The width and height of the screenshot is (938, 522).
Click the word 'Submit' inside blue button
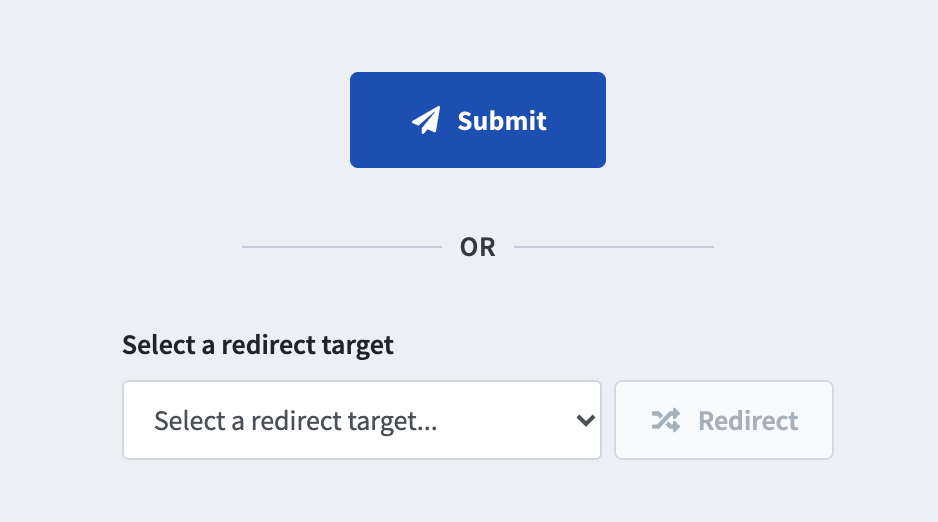pos(502,121)
